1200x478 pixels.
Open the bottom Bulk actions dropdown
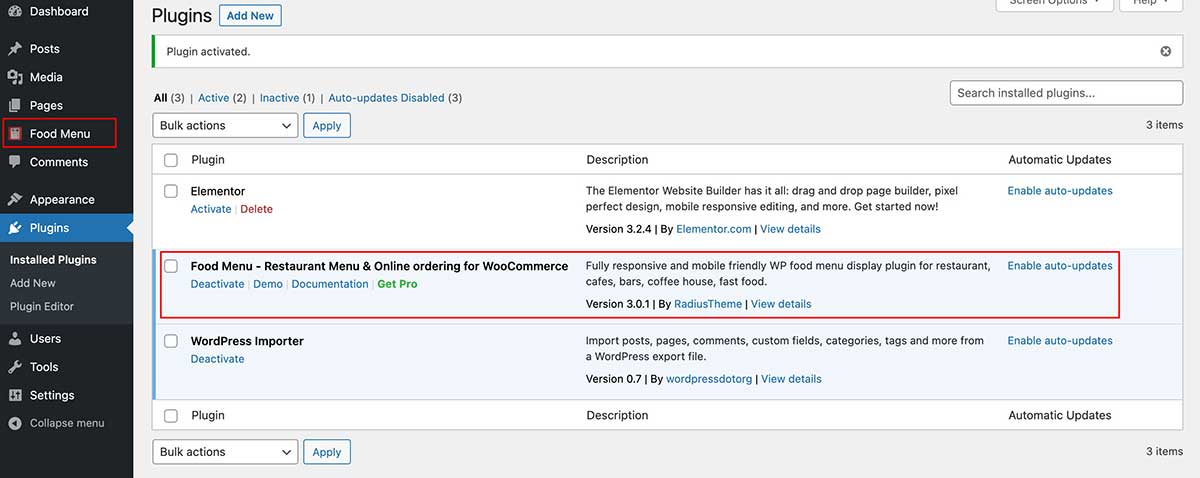point(225,452)
